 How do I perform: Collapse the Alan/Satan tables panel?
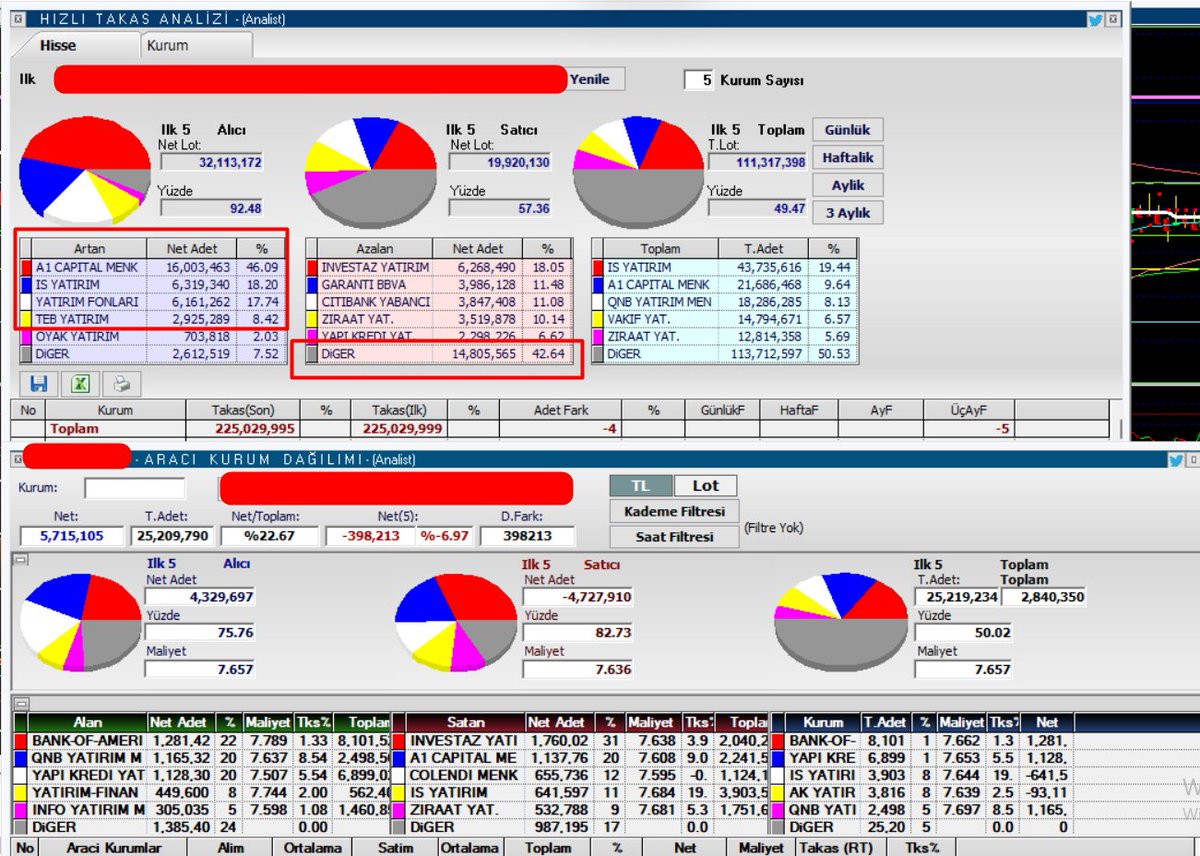tap(19, 702)
